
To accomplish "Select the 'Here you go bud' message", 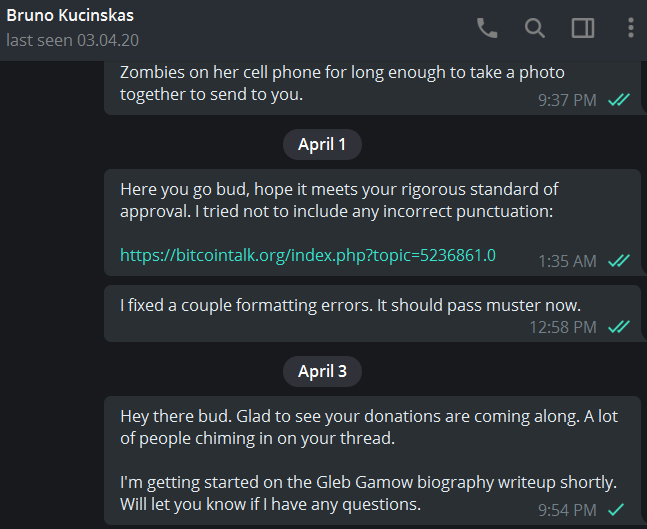I will (x=373, y=222).
